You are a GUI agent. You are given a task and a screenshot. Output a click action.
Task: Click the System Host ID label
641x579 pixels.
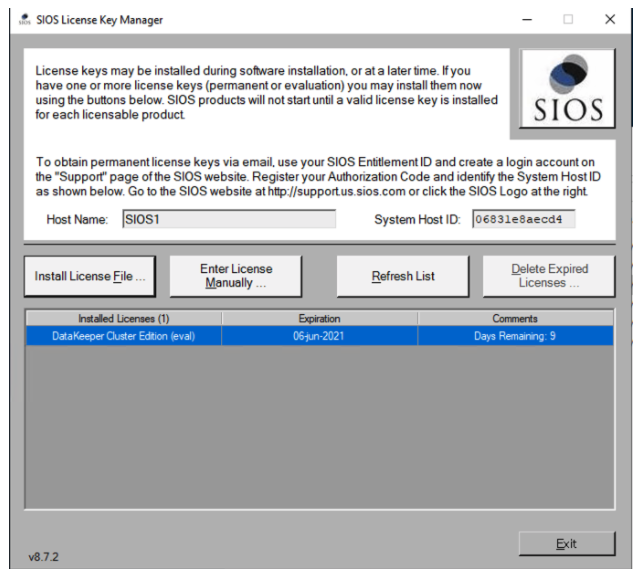tap(417, 220)
